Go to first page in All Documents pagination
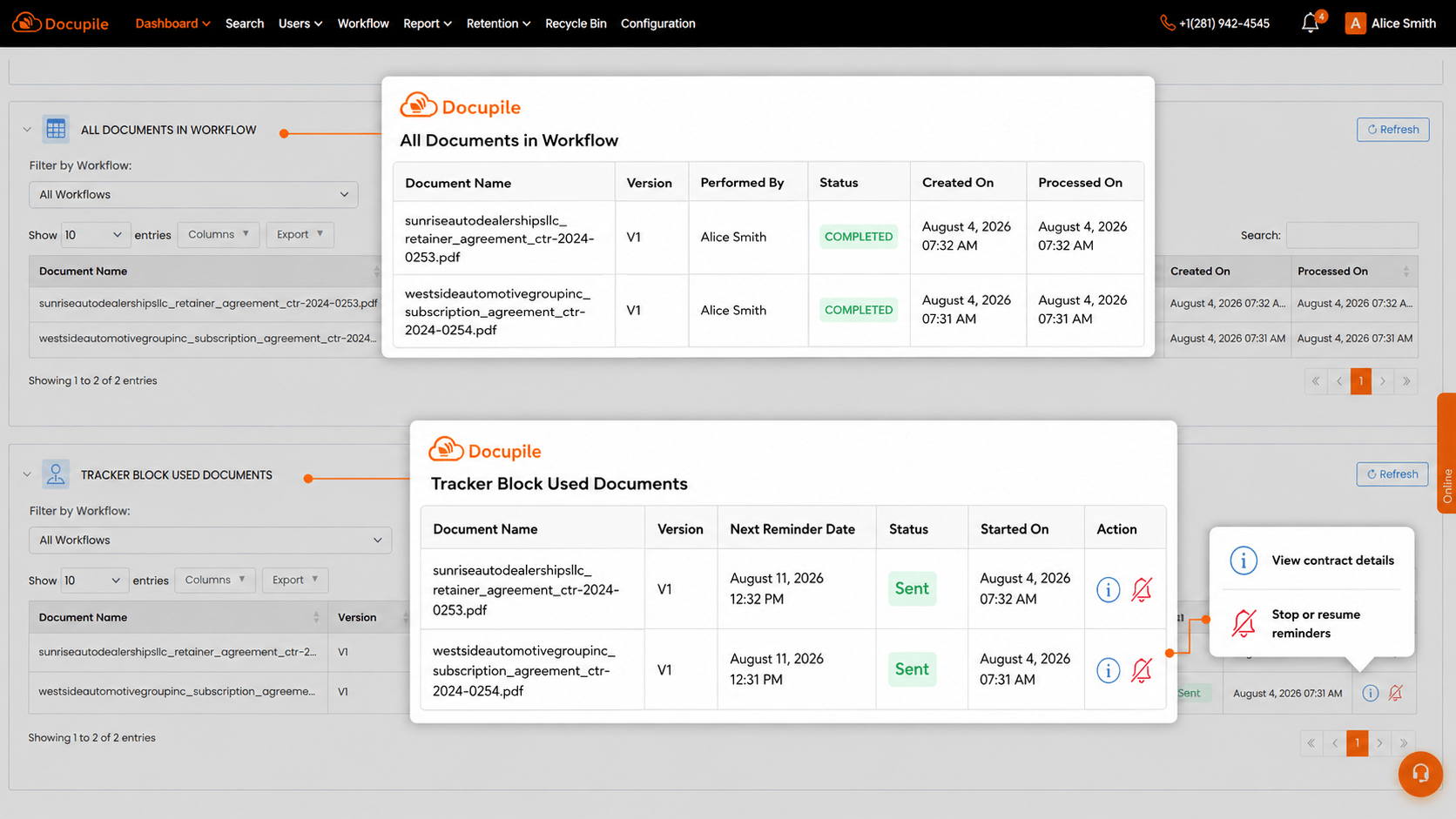The height and width of the screenshot is (819, 1456). point(1316,381)
